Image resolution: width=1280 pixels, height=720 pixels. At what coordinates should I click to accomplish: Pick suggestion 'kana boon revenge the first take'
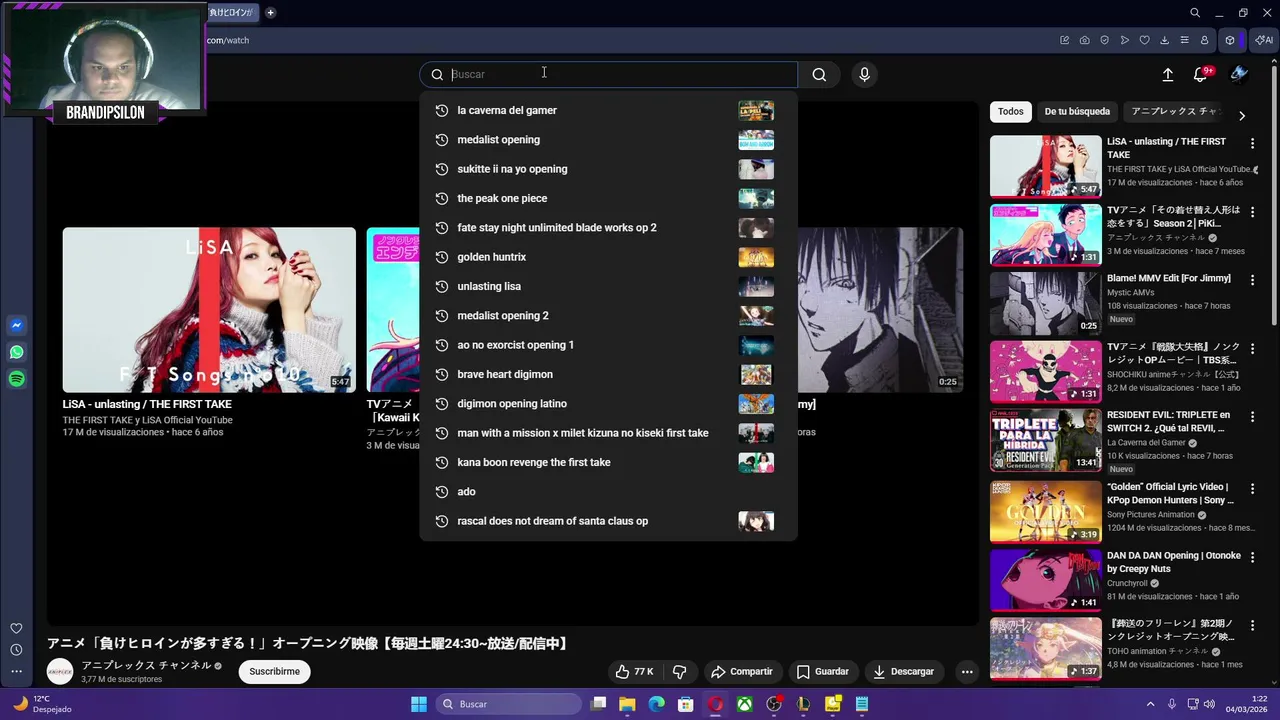click(x=608, y=462)
